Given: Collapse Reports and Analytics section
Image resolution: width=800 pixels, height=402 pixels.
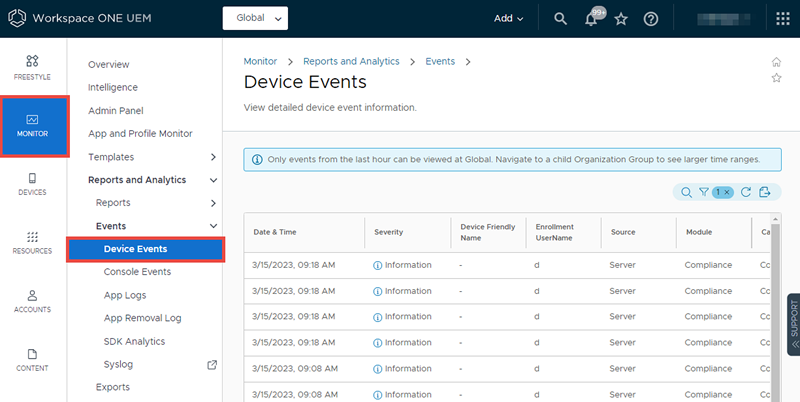Looking at the screenshot, I should 213,180.
